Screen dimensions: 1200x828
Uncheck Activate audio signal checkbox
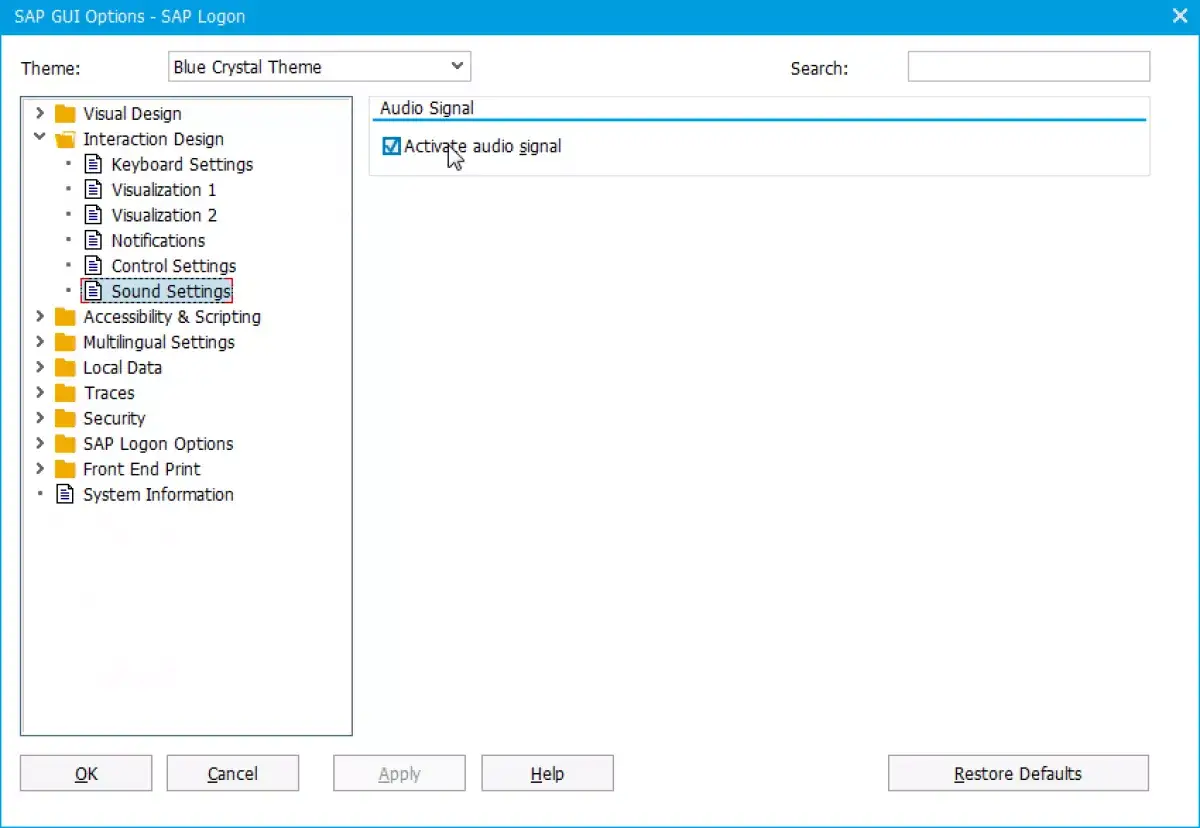[392, 147]
